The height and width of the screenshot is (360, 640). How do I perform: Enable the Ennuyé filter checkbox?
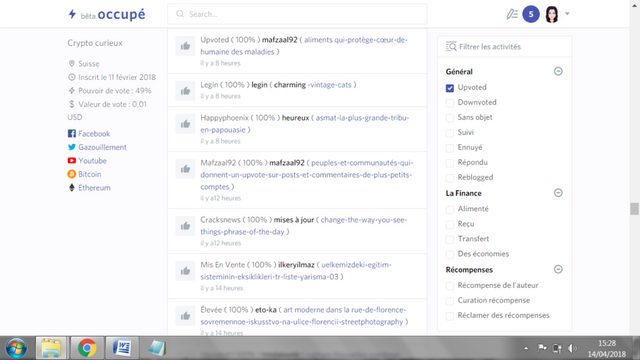click(x=450, y=148)
